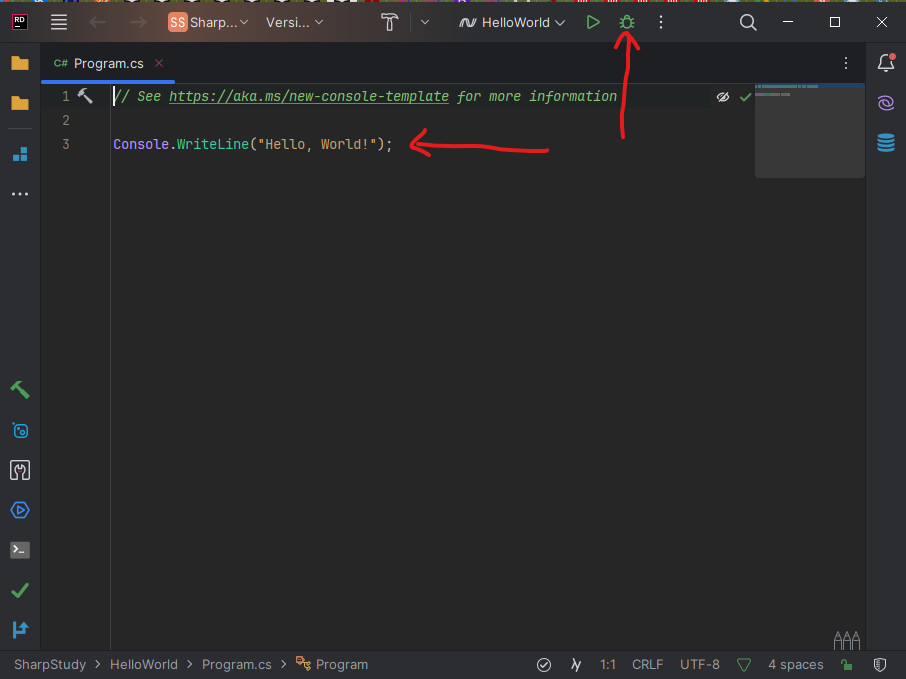The width and height of the screenshot is (906, 679).
Task: Click HelloWorld in the breadcrumb bar
Action: [144, 665]
